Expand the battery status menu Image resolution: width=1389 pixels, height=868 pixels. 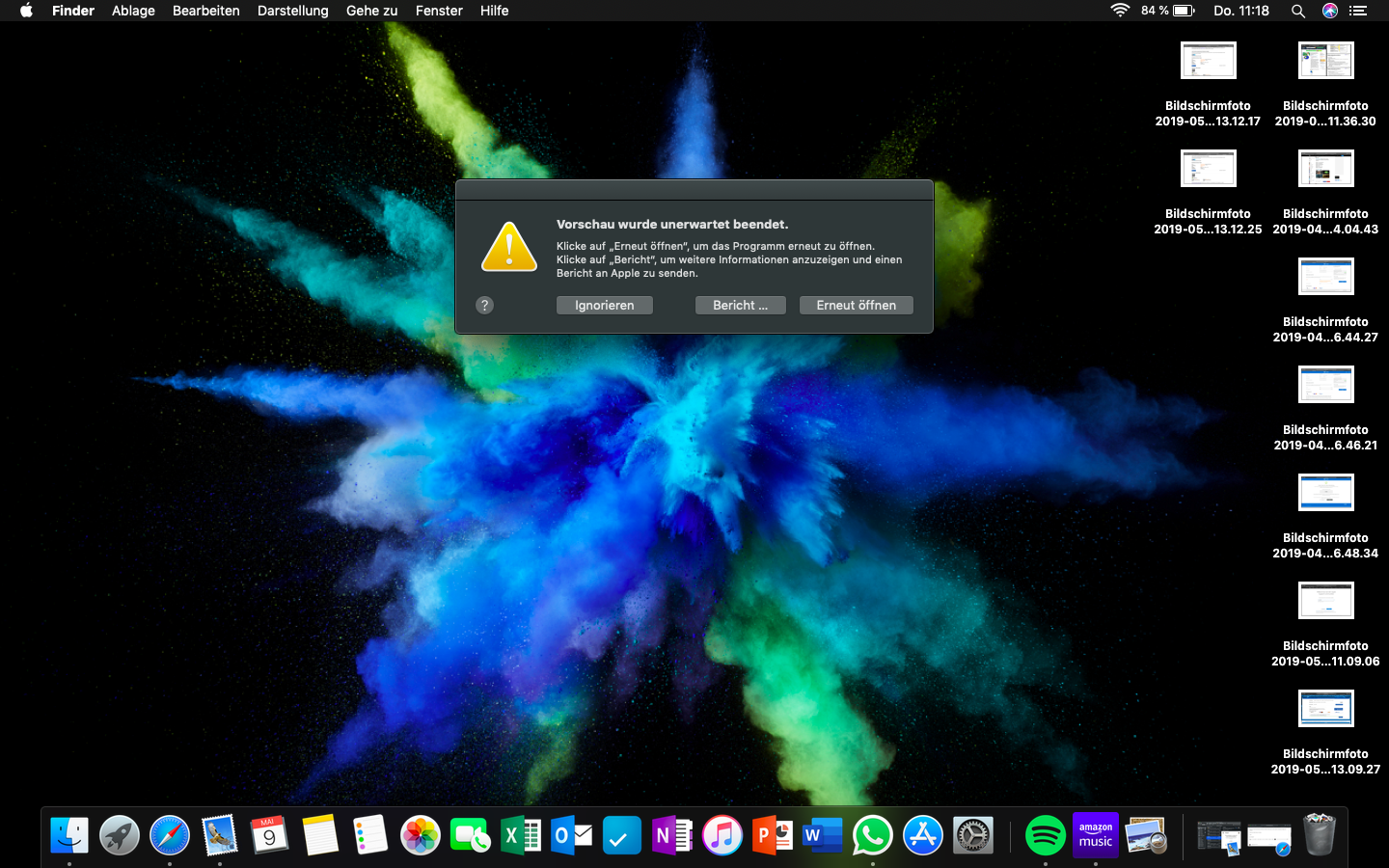[x=1184, y=11]
